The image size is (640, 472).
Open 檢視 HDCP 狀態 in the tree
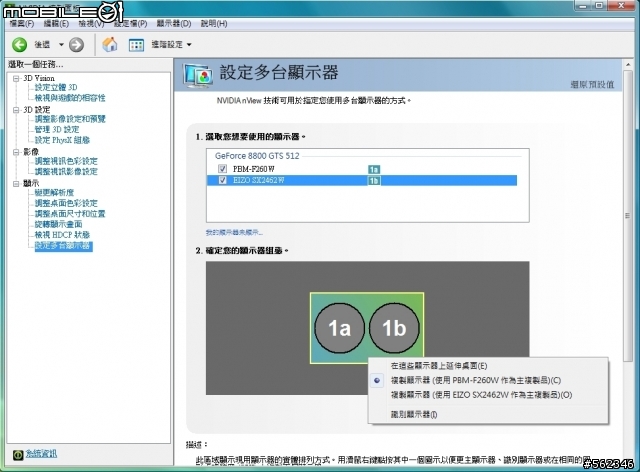tap(62, 235)
